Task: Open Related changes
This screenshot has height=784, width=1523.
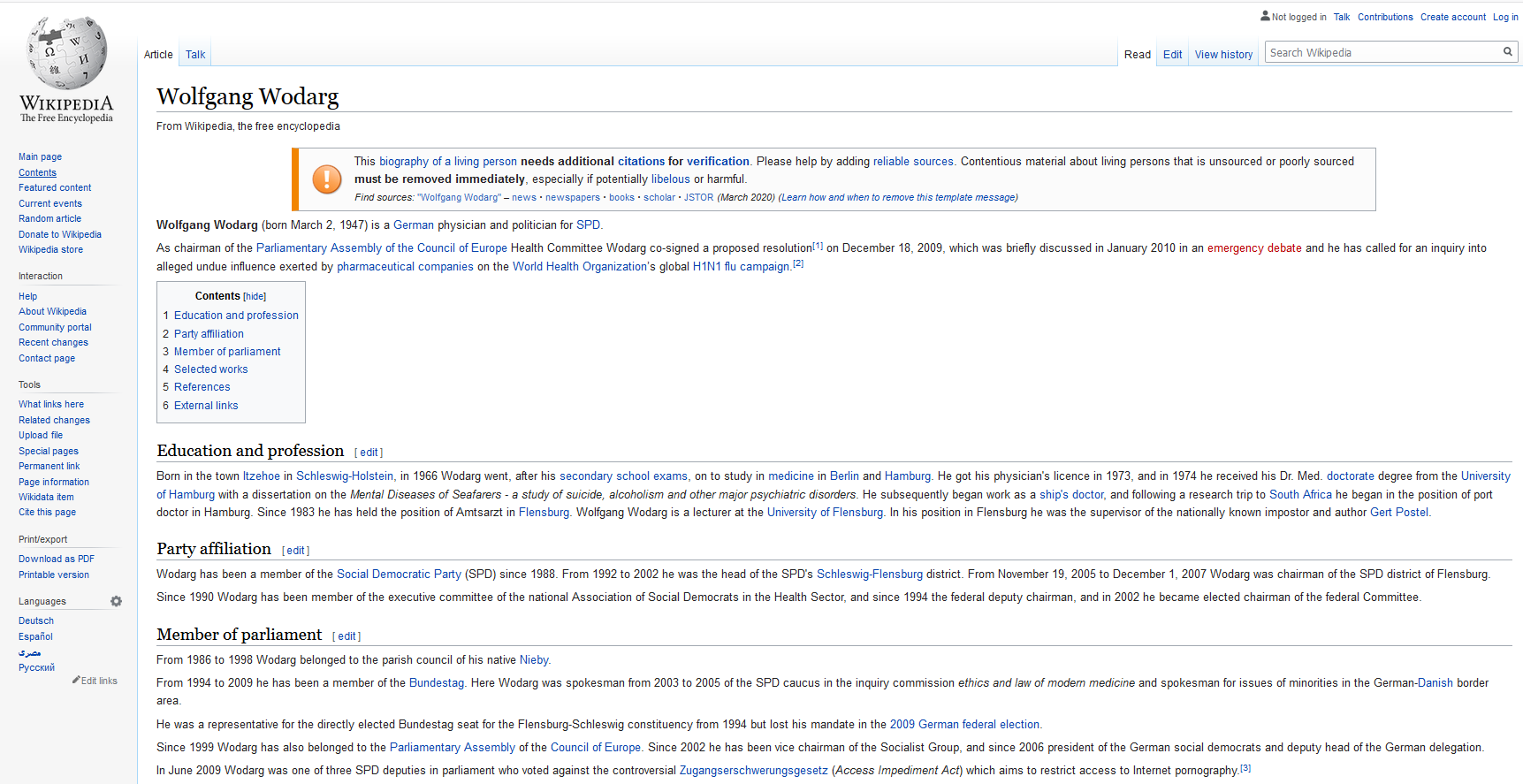Action: pyautogui.click(x=54, y=421)
